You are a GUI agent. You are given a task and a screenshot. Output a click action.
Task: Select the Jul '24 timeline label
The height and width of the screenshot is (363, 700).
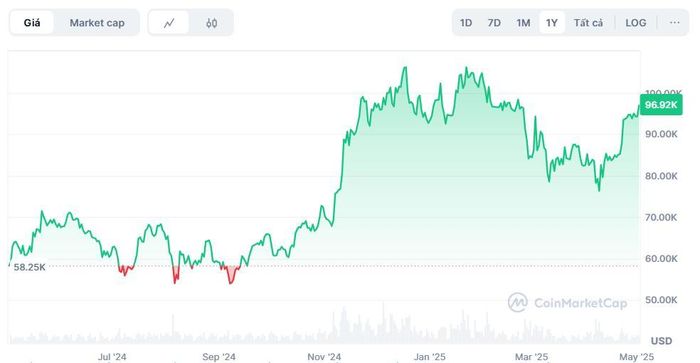(112, 357)
